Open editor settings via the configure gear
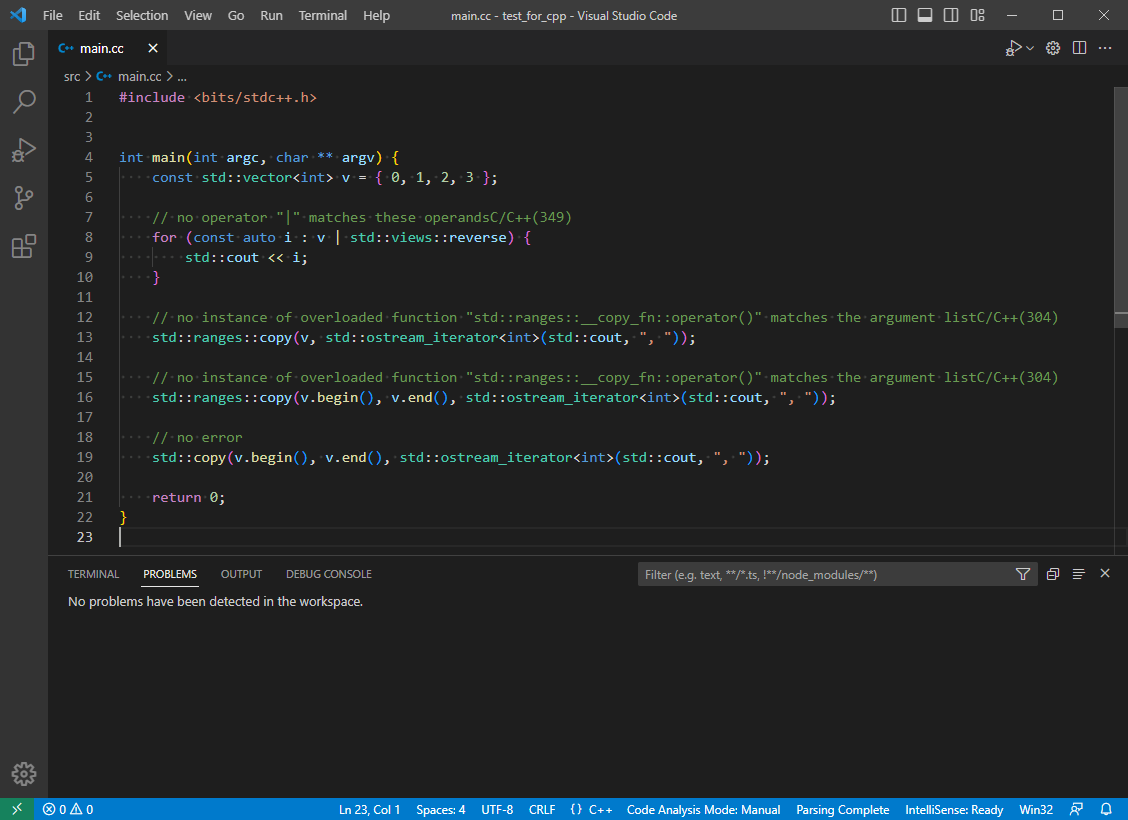The height and width of the screenshot is (820, 1128). 1052,47
